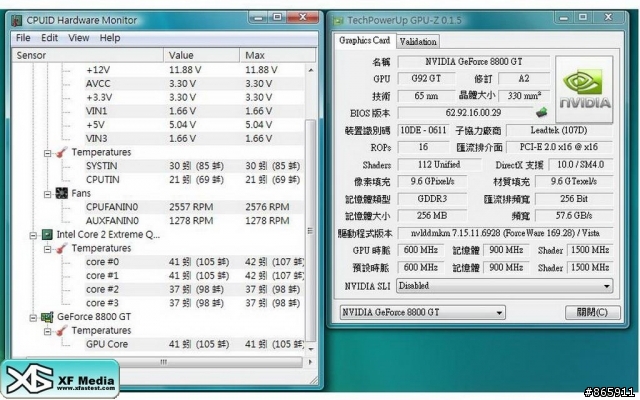Switch to the Graphics Card tab
Image resolution: width=640 pixels, height=400 pixels.
click(364, 40)
